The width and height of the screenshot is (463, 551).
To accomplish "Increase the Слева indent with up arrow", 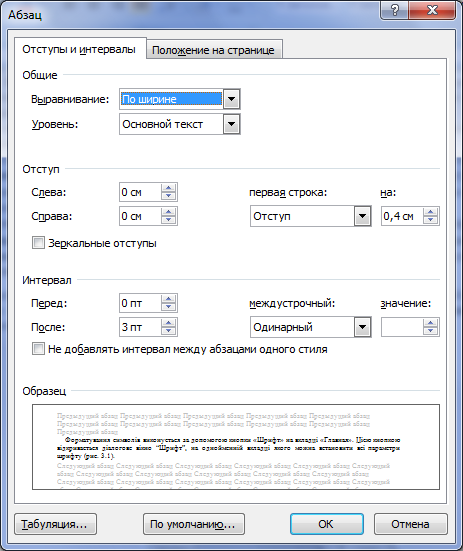I will [x=169, y=188].
